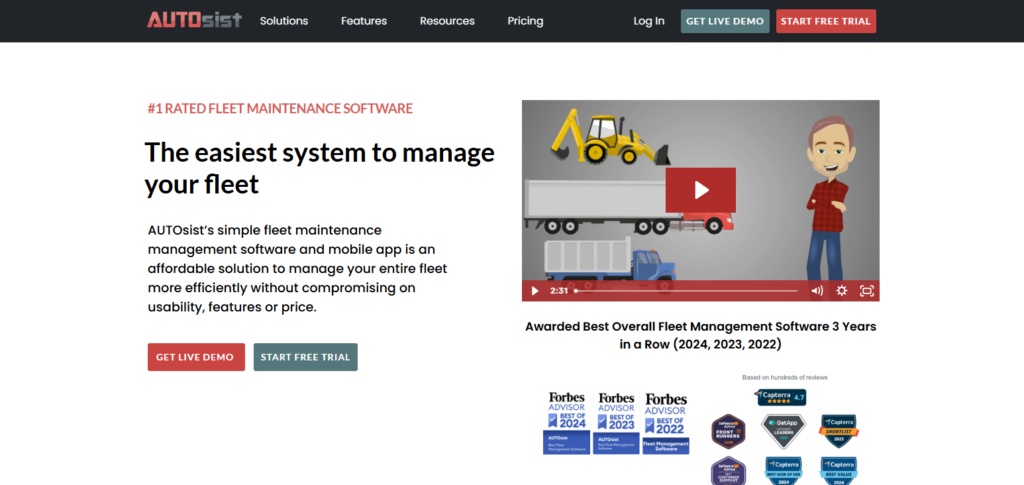Expand the Solutions menu in navigation
The height and width of the screenshot is (485, 1024).
284,21
